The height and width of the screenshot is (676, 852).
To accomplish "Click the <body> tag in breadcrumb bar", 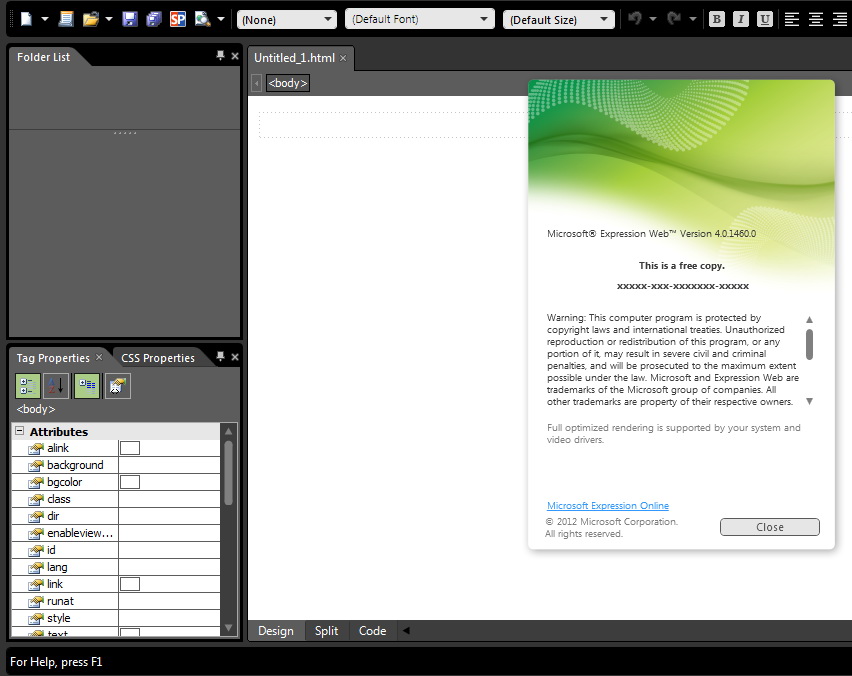I will 288,83.
